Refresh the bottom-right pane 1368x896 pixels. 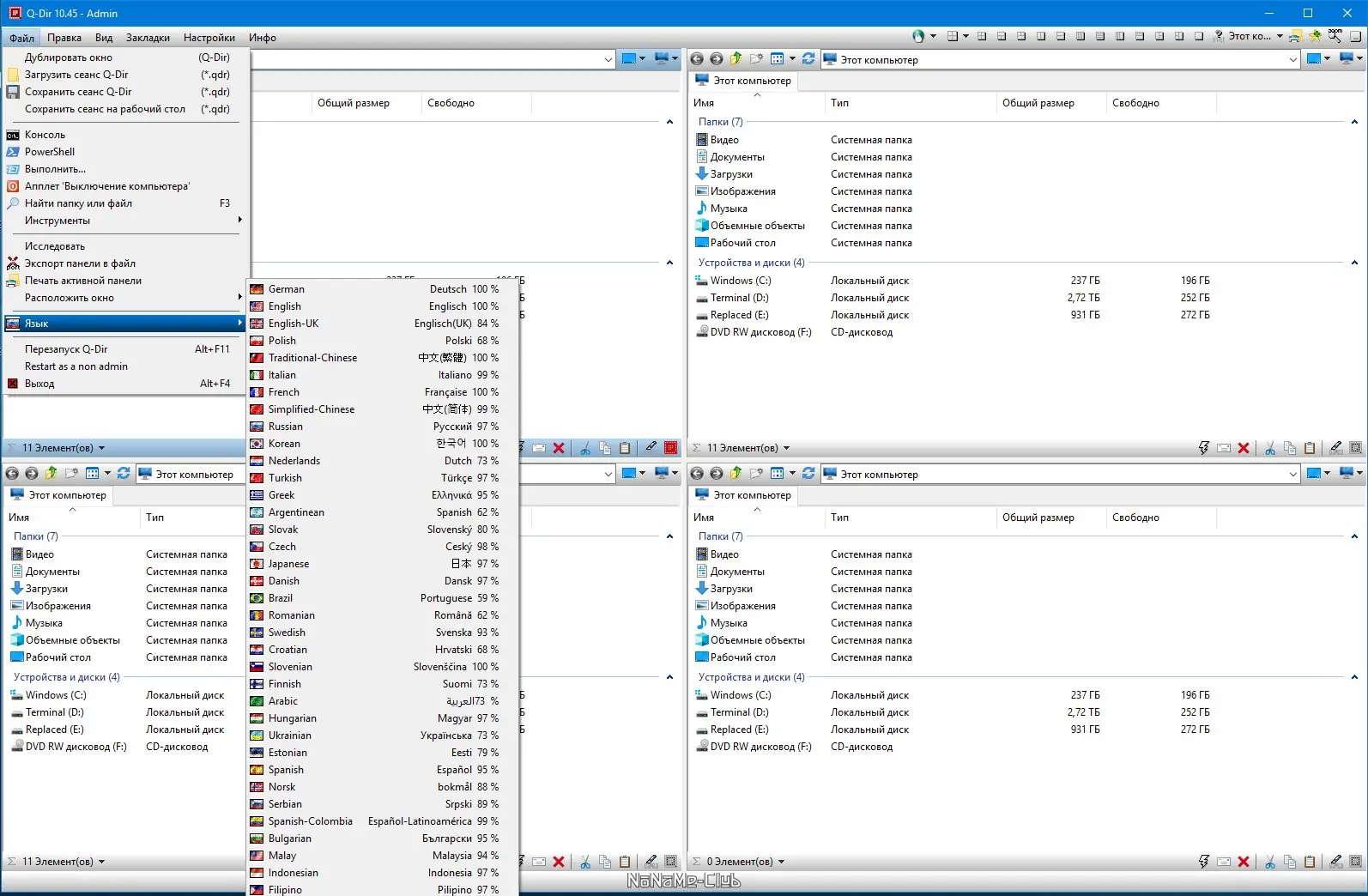click(808, 474)
